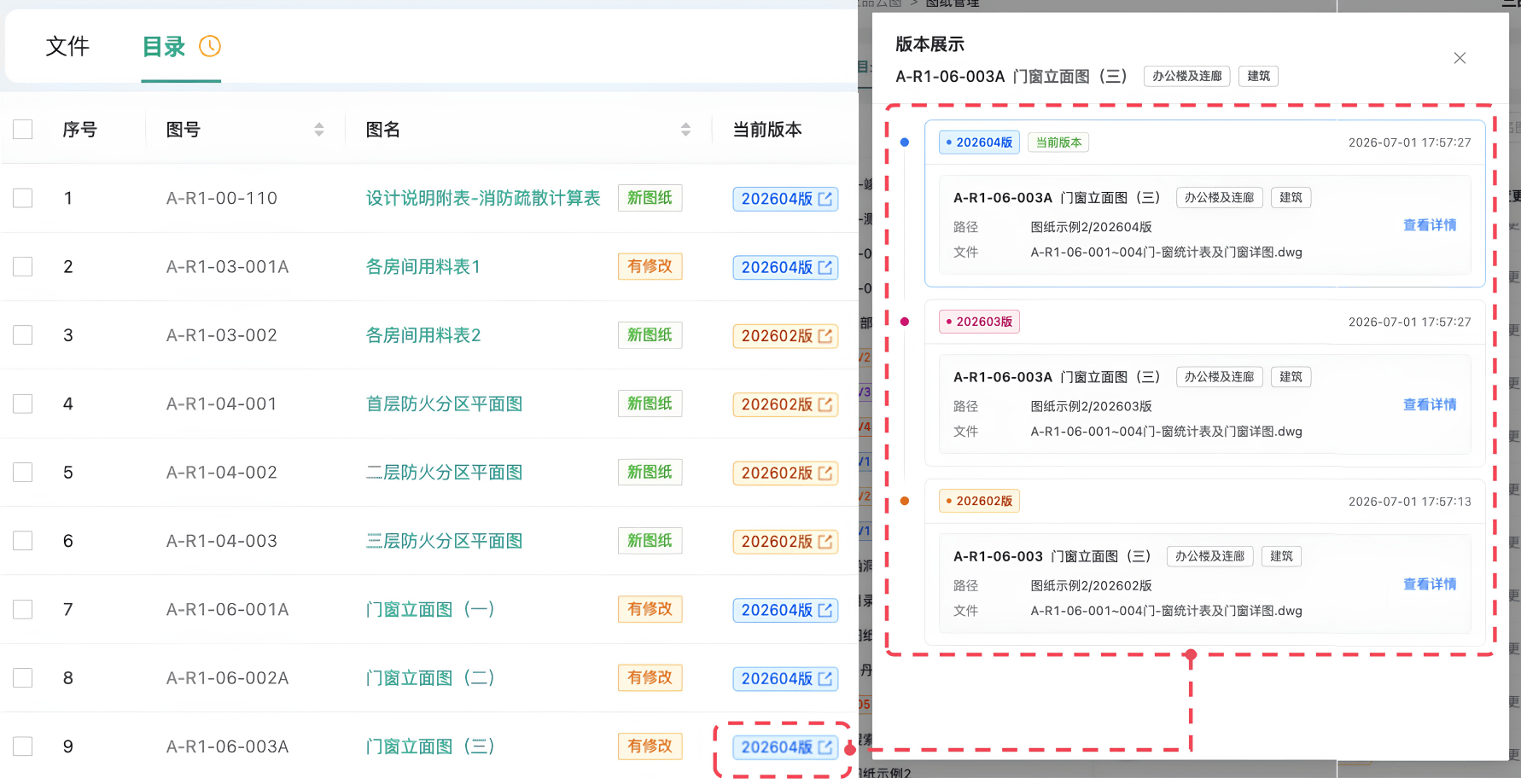This screenshot has width=1521, height=784.
Task: Open drawing 首层防火分区平面图 link
Action: [444, 404]
